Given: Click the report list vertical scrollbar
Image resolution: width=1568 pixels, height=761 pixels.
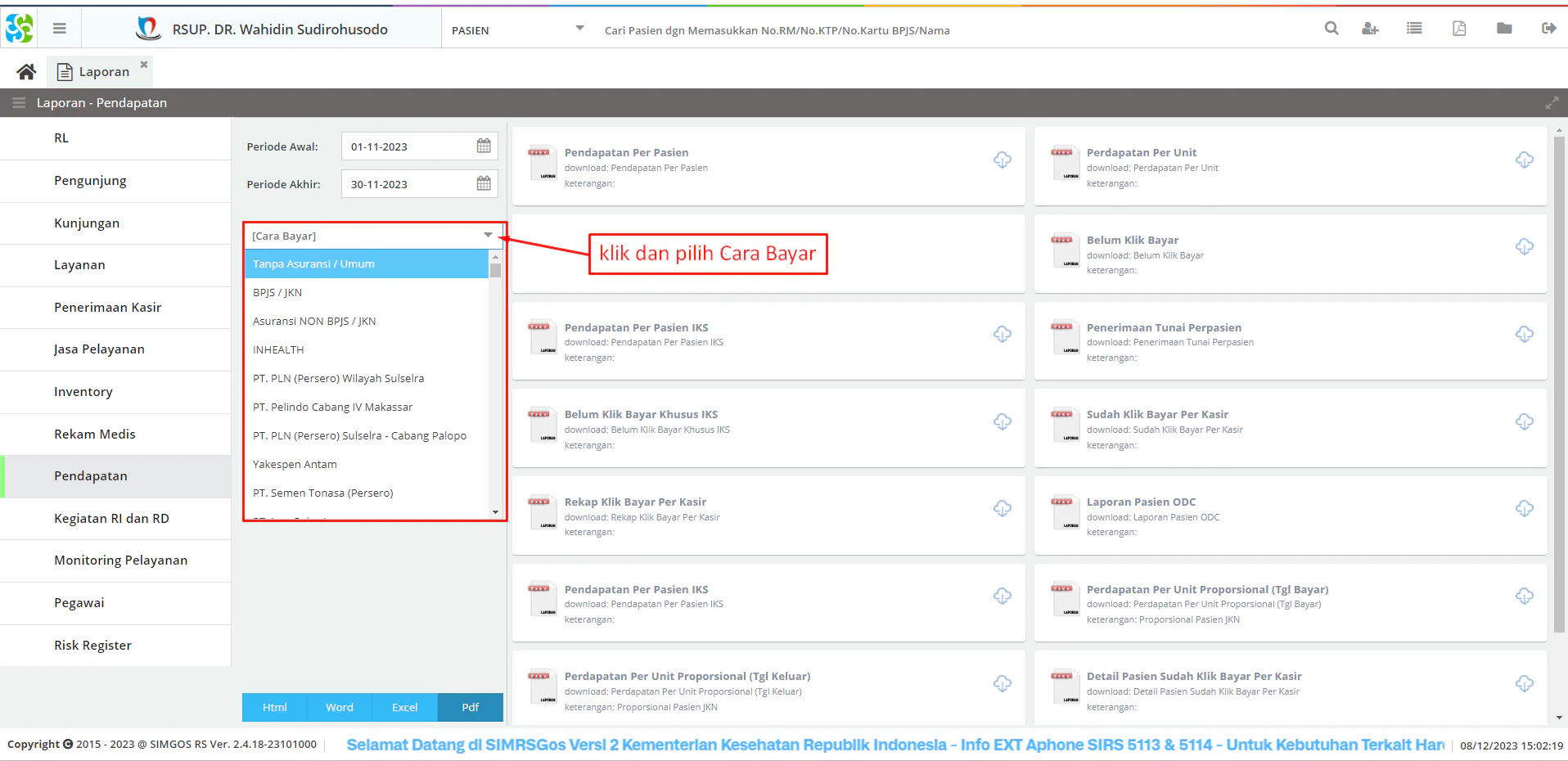Looking at the screenshot, I should coord(1559,385).
